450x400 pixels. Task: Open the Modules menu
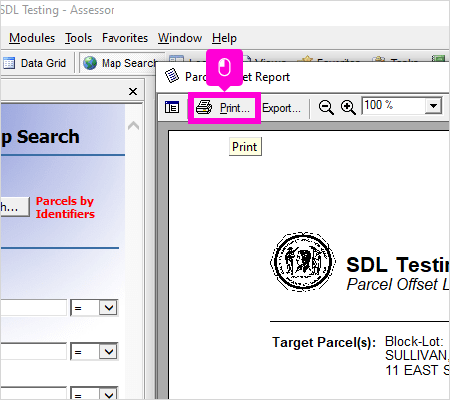tap(32, 38)
